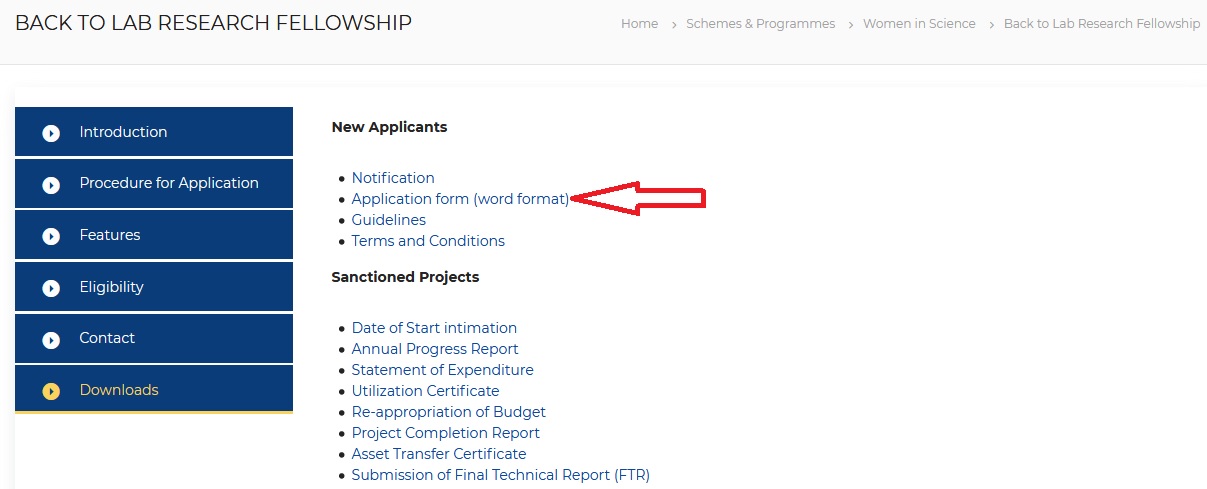Image resolution: width=1207 pixels, height=489 pixels.
Task: Switch to the Eligibility sidebar tab
Action: click(x=111, y=287)
